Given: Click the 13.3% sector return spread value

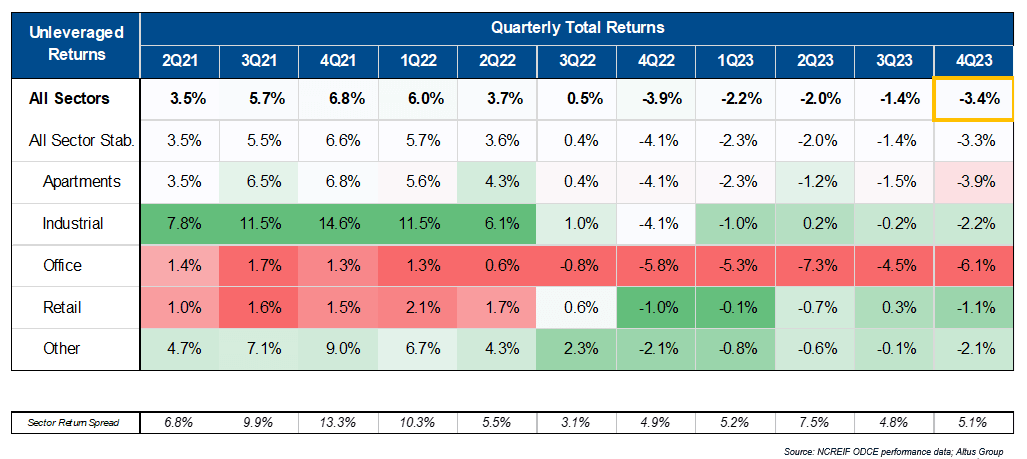Looking at the screenshot, I should click(x=339, y=423).
